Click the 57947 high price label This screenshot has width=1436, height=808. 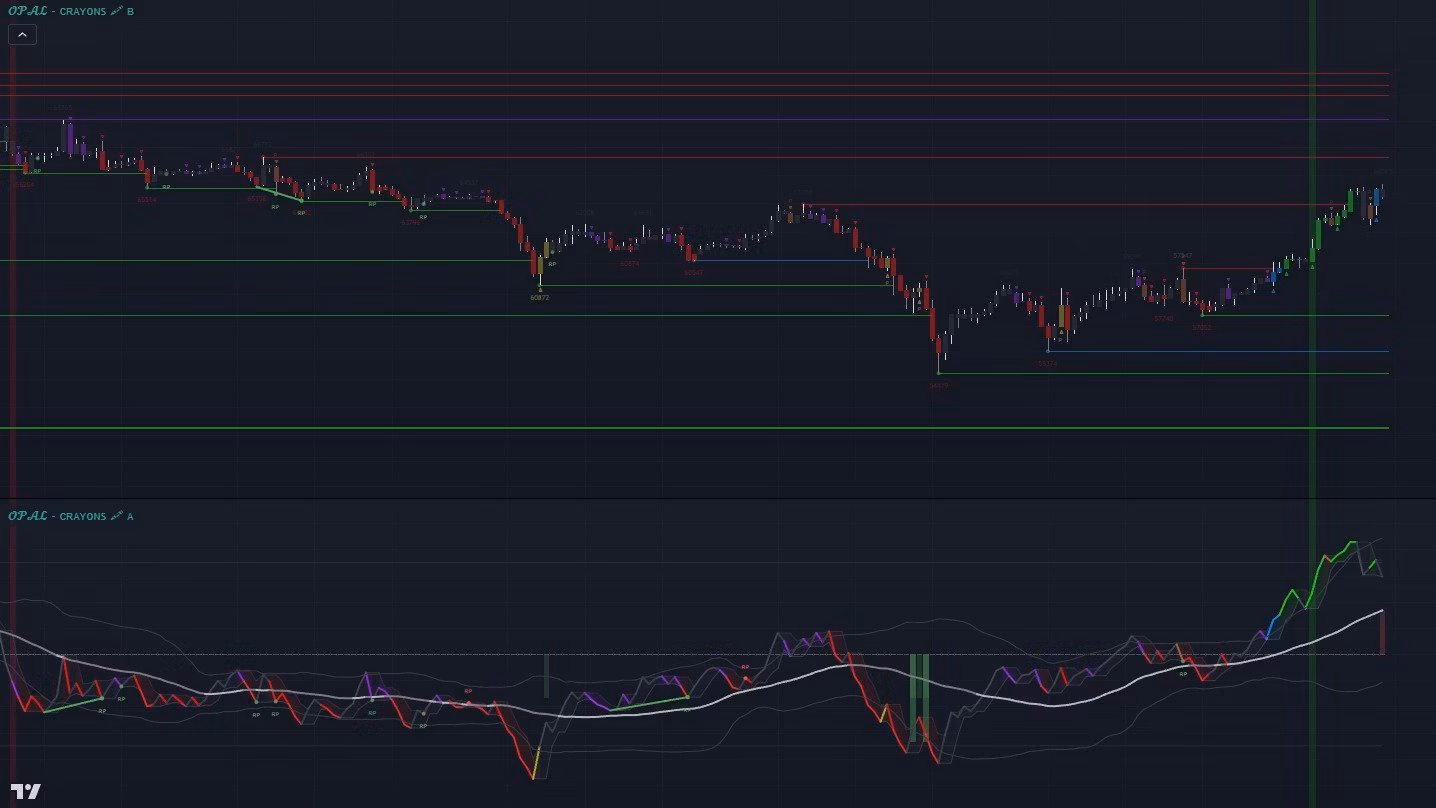point(1182,256)
